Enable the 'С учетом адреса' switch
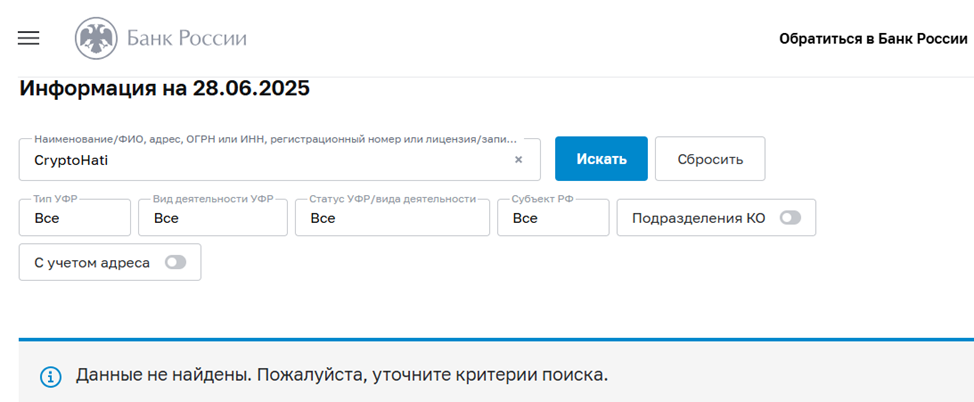974x402 pixels. 175,262
